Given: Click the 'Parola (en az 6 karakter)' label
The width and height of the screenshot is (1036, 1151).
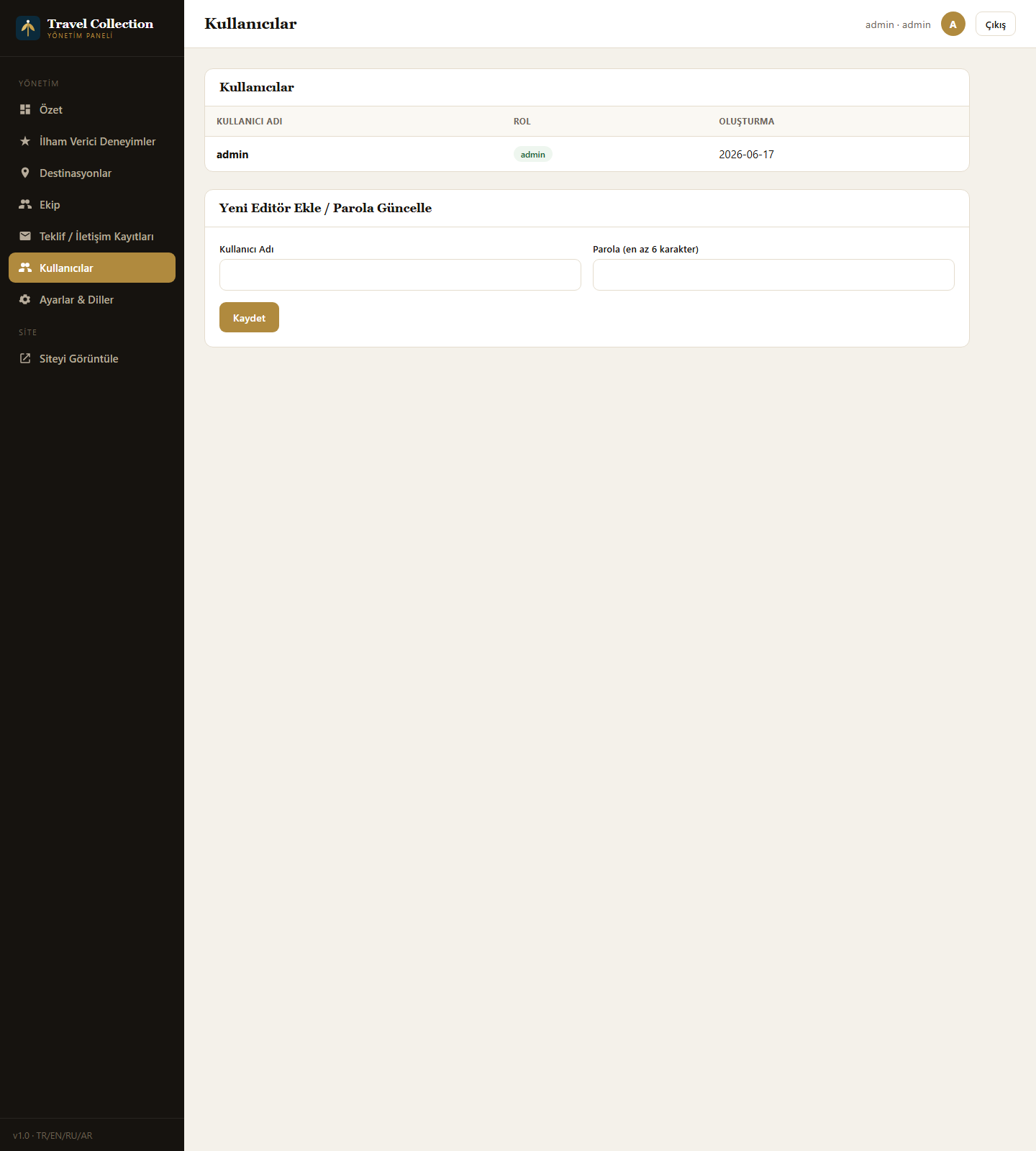Looking at the screenshot, I should point(645,249).
